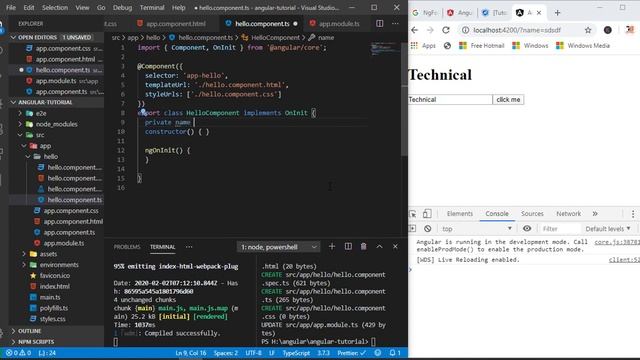Kill terminal with the trash icon
Image resolution: width=640 pixels, height=360 pixels.
(x=363, y=247)
